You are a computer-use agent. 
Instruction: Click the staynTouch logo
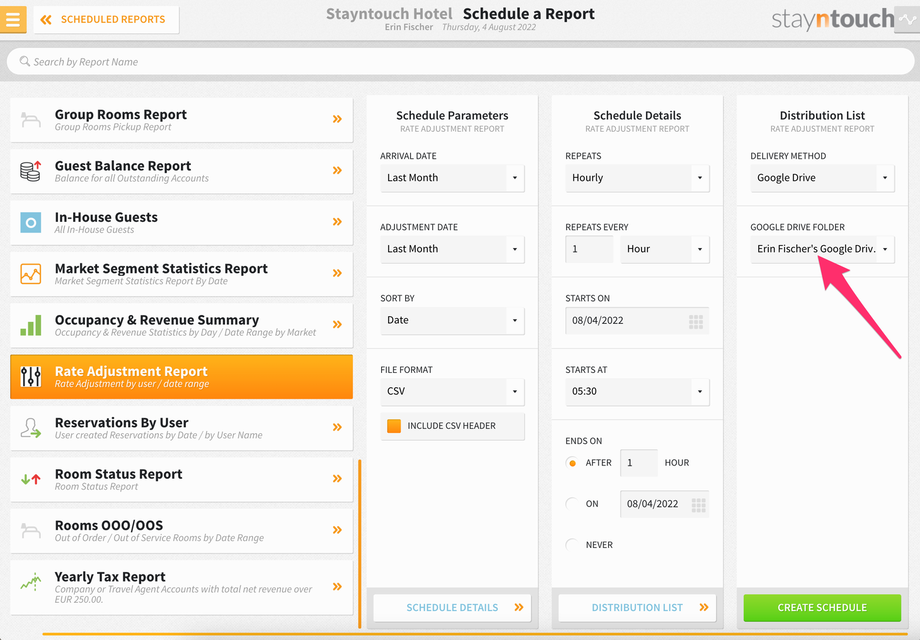coord(832,19)
